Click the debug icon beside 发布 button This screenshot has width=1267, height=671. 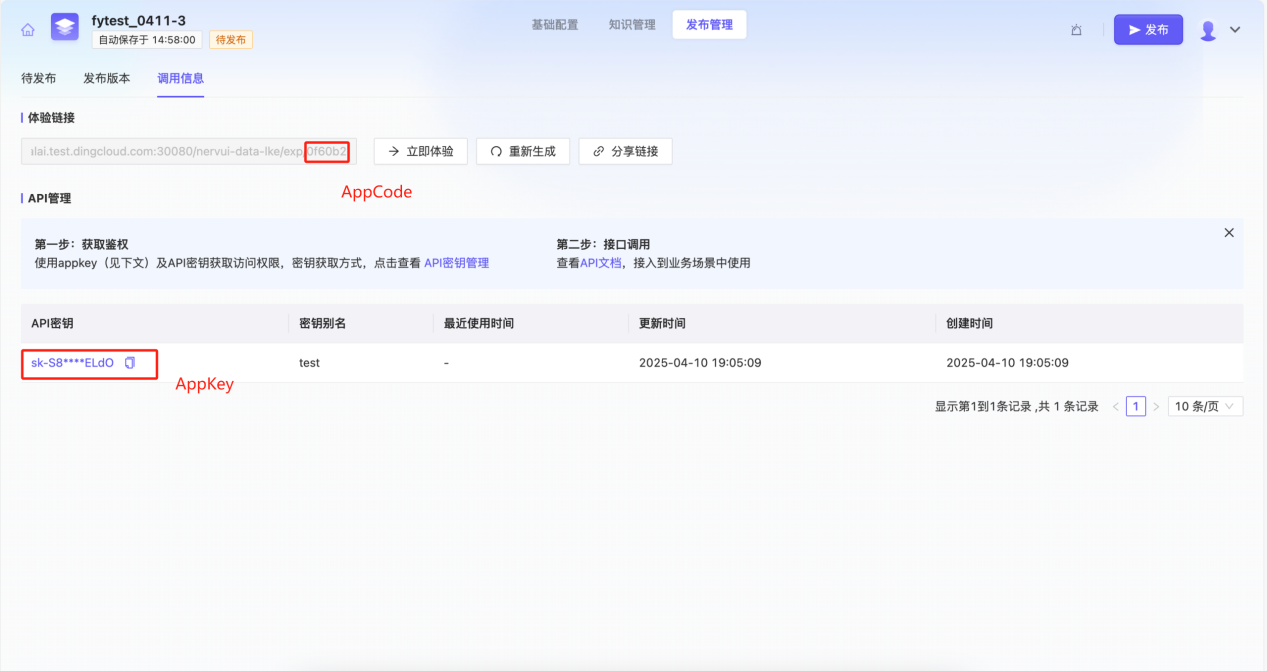(x=1076, y=30)
